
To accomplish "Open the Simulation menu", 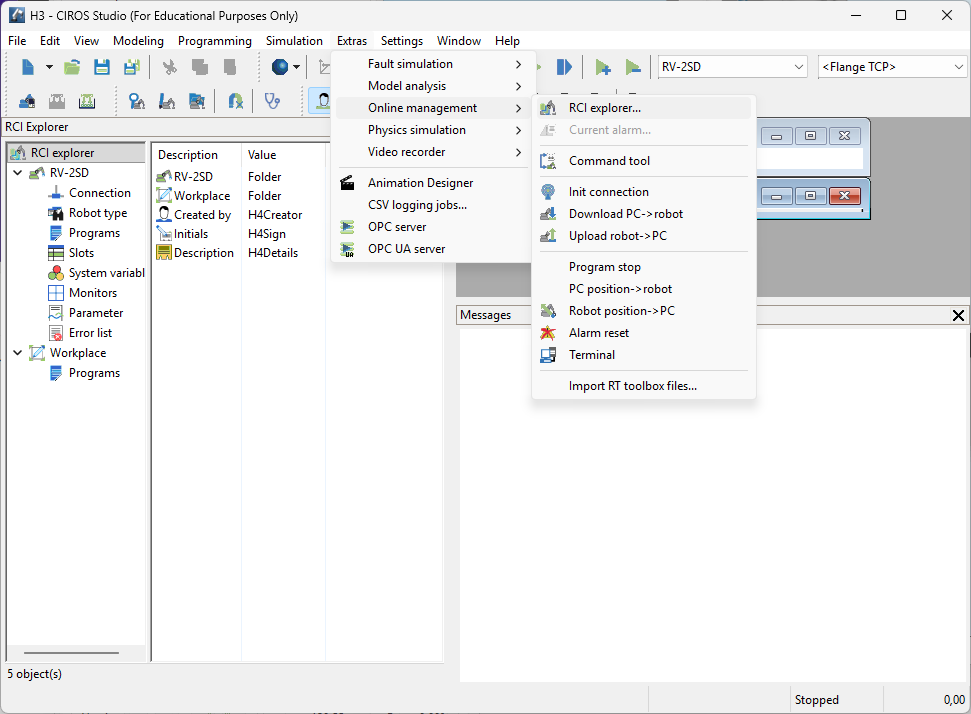I will 294,41.
